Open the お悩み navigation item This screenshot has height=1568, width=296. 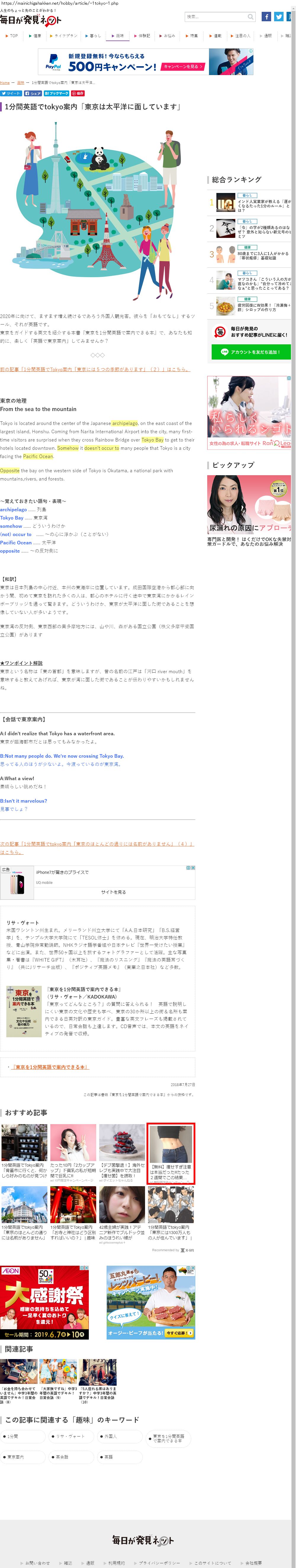[x=168, y=36]
